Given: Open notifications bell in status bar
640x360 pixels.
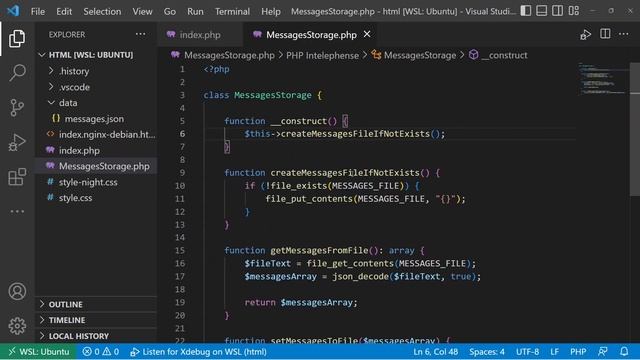Looking at the screenshot, I should [624, 351].
